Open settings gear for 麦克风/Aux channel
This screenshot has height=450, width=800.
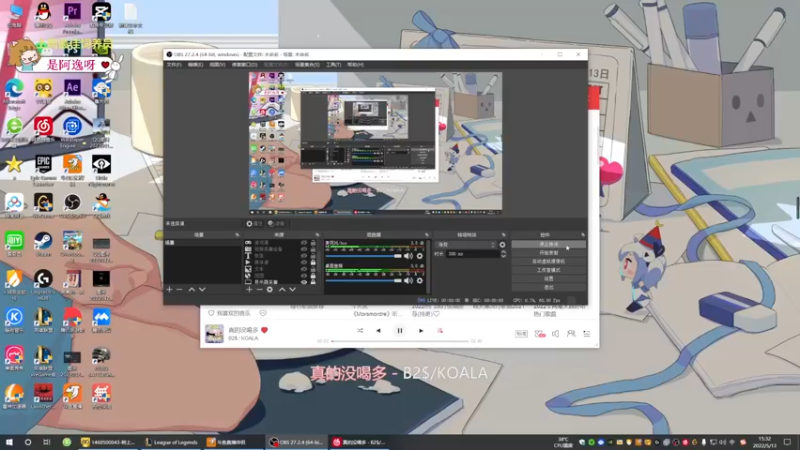[420, 256]
